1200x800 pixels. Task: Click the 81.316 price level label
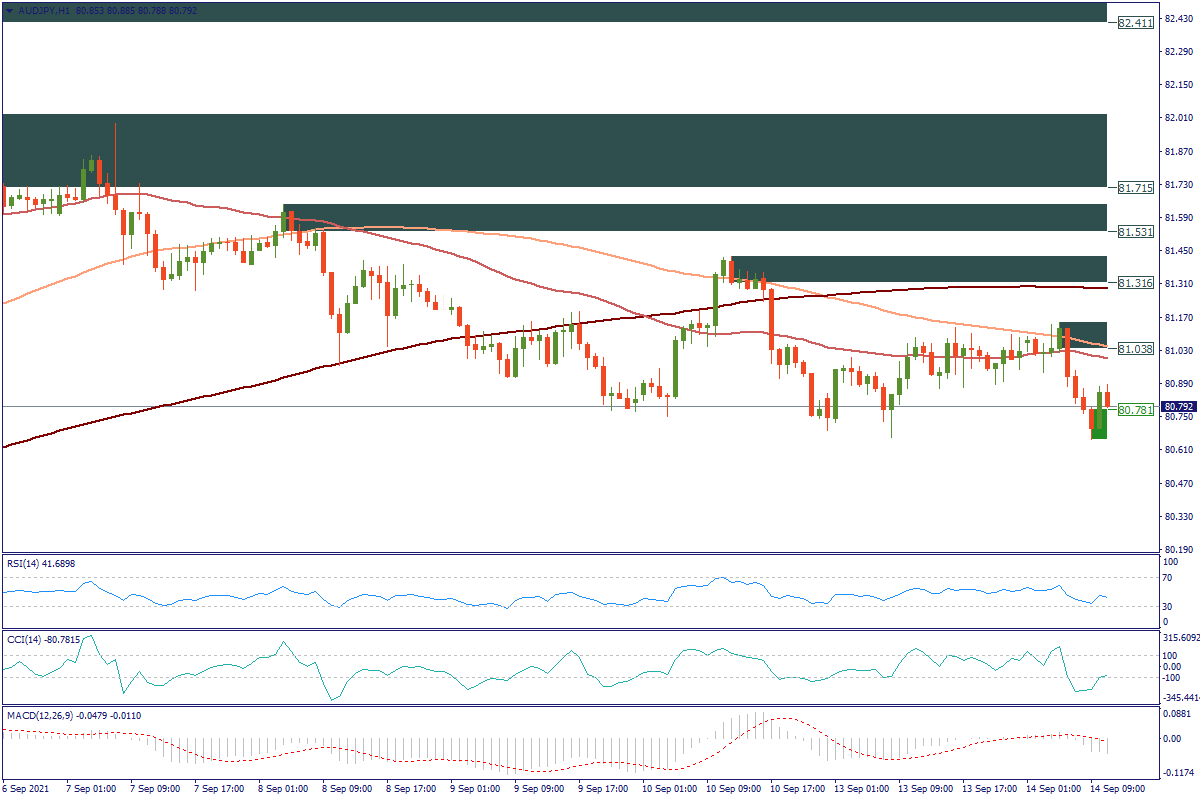(x=1136, y=283)
